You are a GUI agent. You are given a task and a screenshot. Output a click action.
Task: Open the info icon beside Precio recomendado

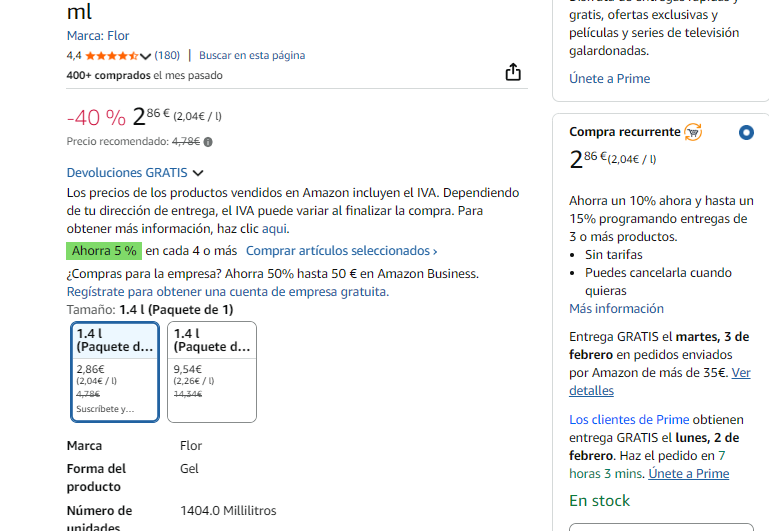coord(208,142)
